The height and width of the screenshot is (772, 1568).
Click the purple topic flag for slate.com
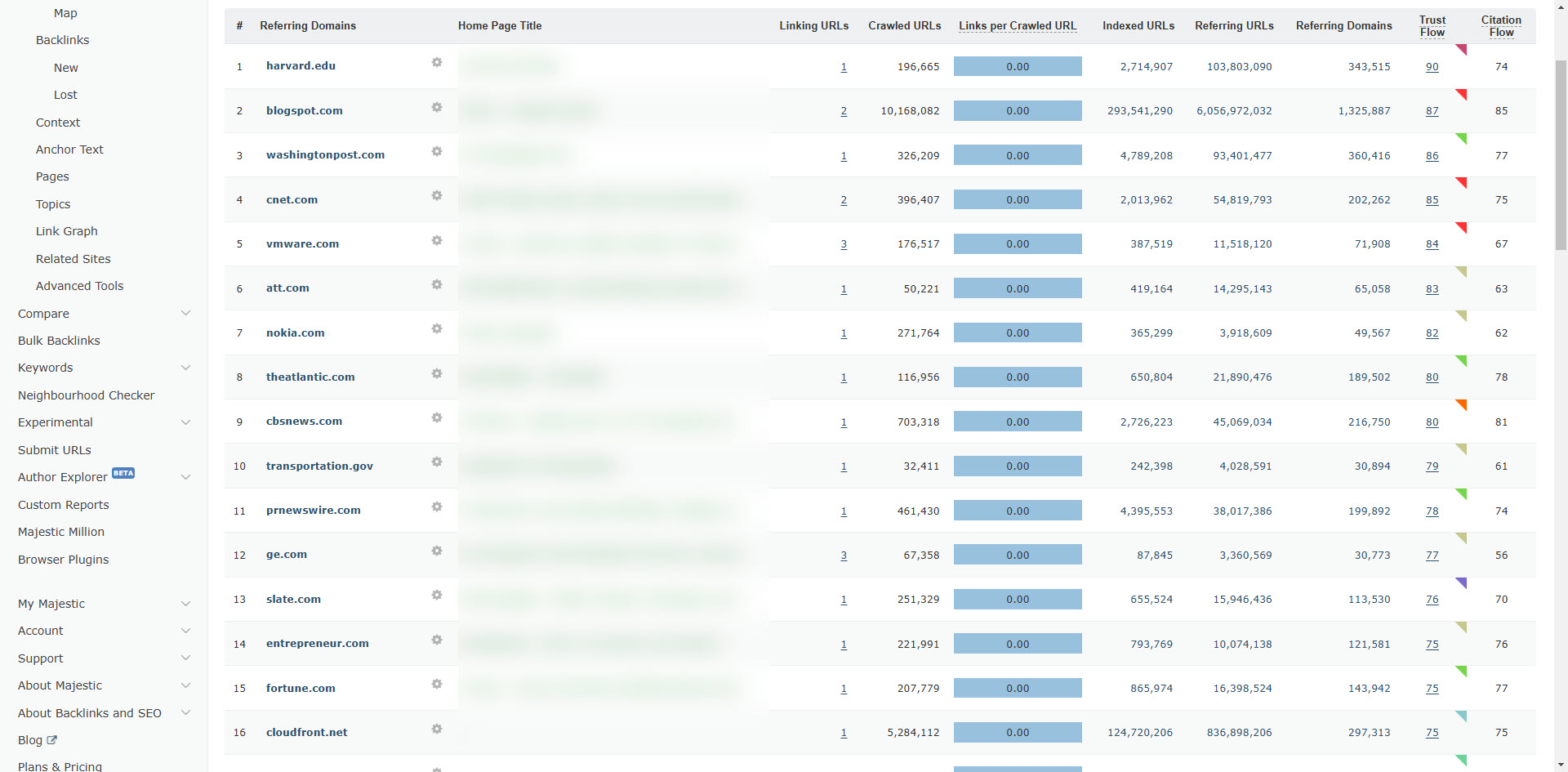(1461, 583)
